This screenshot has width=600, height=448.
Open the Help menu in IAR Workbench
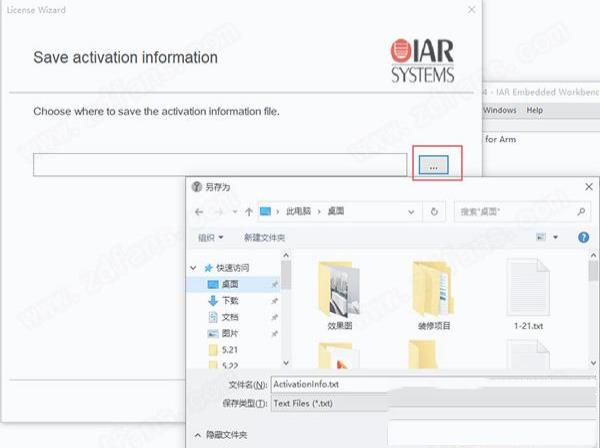535,109
